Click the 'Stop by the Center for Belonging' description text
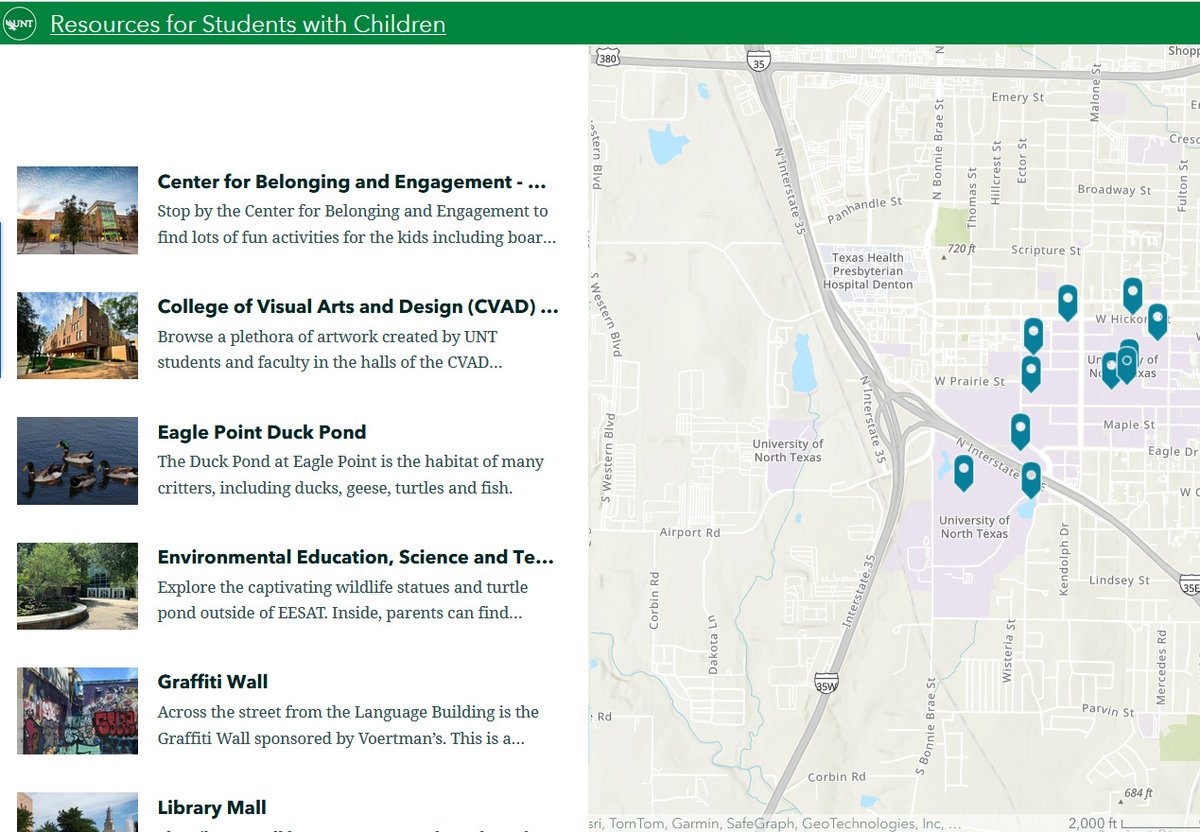The image size is (1200, 832). (x=356, y=224)
